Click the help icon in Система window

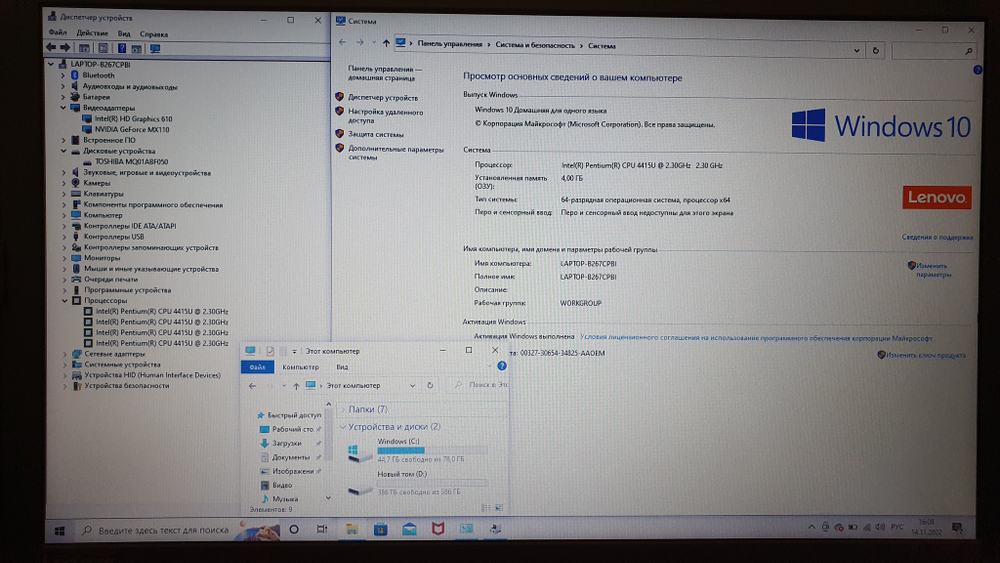[977, 70]
